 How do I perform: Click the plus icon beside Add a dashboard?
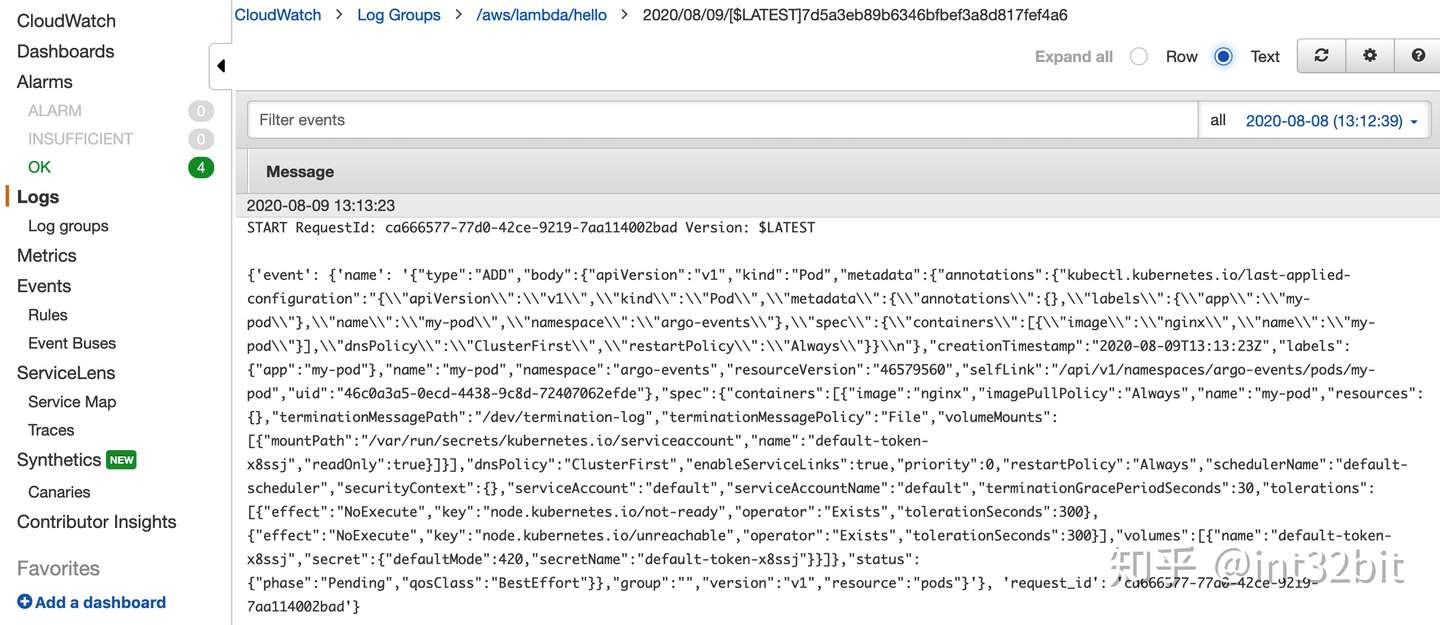pos(25,602)
